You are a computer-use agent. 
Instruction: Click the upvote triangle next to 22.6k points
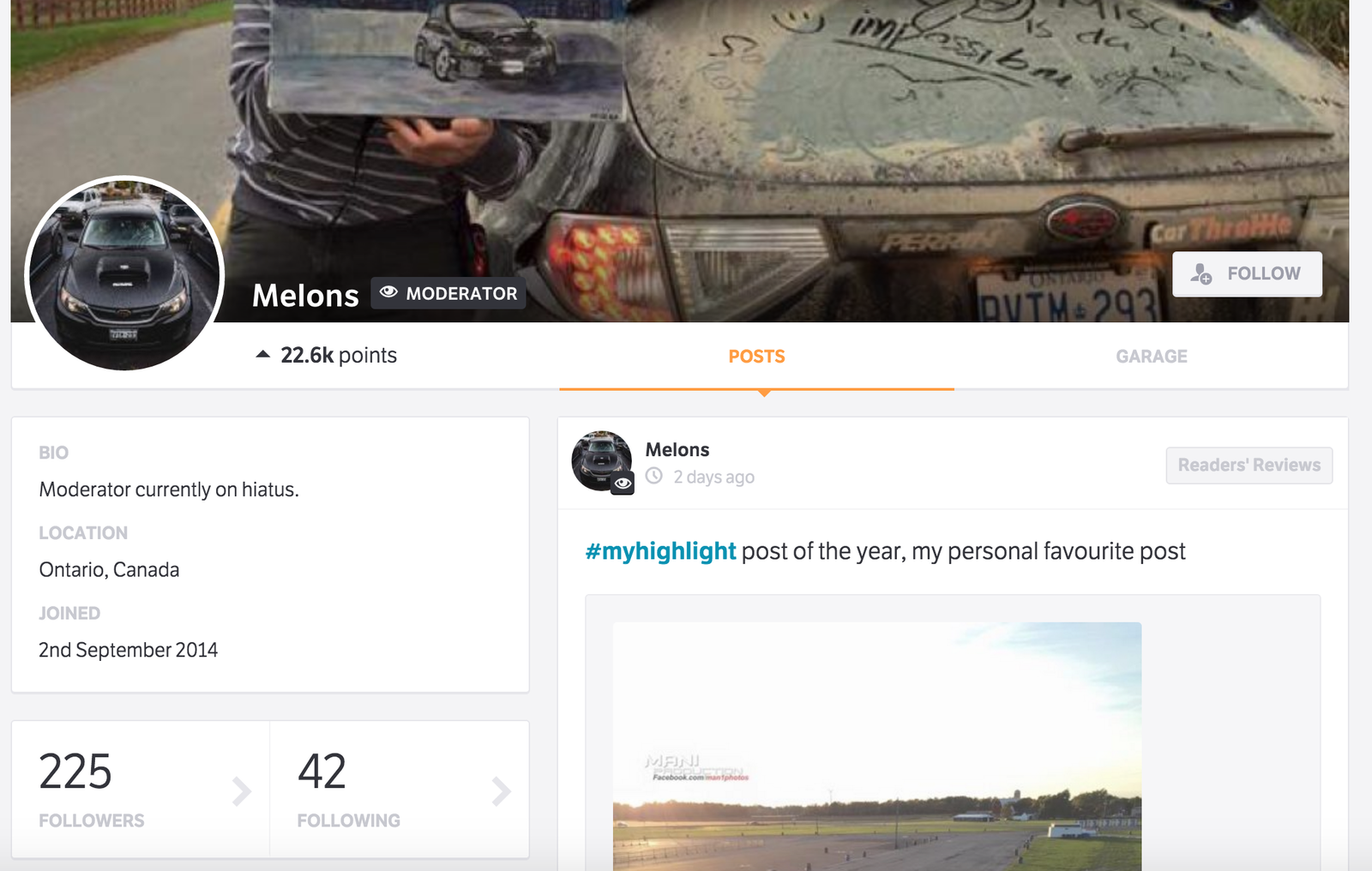pos(263,354)
